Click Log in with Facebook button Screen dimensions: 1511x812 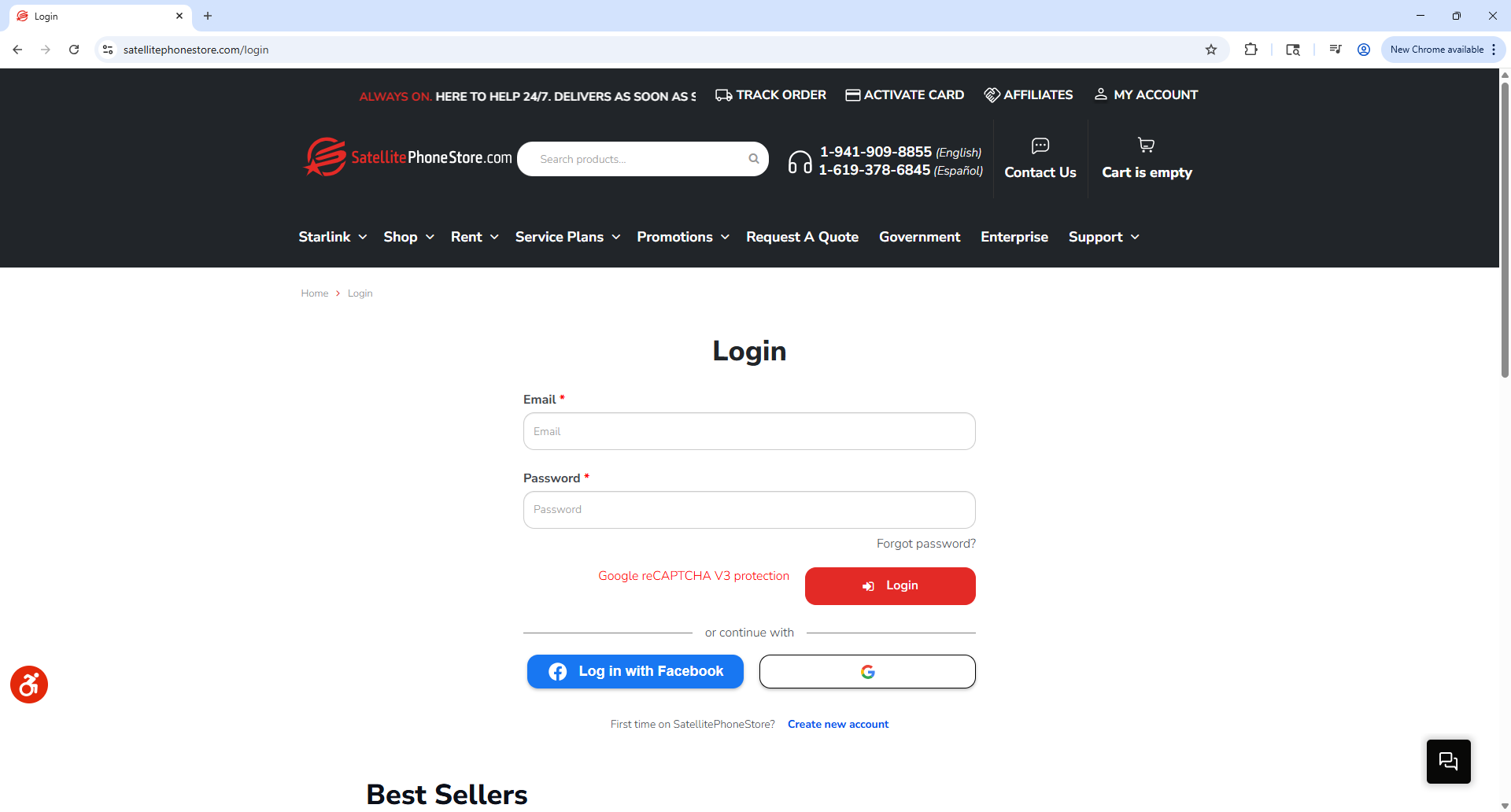tap(635, 671)
